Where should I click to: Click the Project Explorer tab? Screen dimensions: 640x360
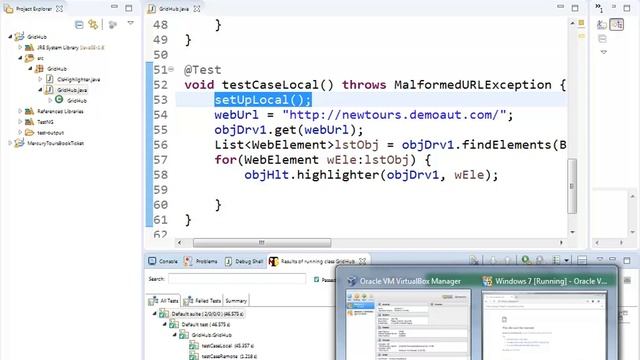[33, 9]
